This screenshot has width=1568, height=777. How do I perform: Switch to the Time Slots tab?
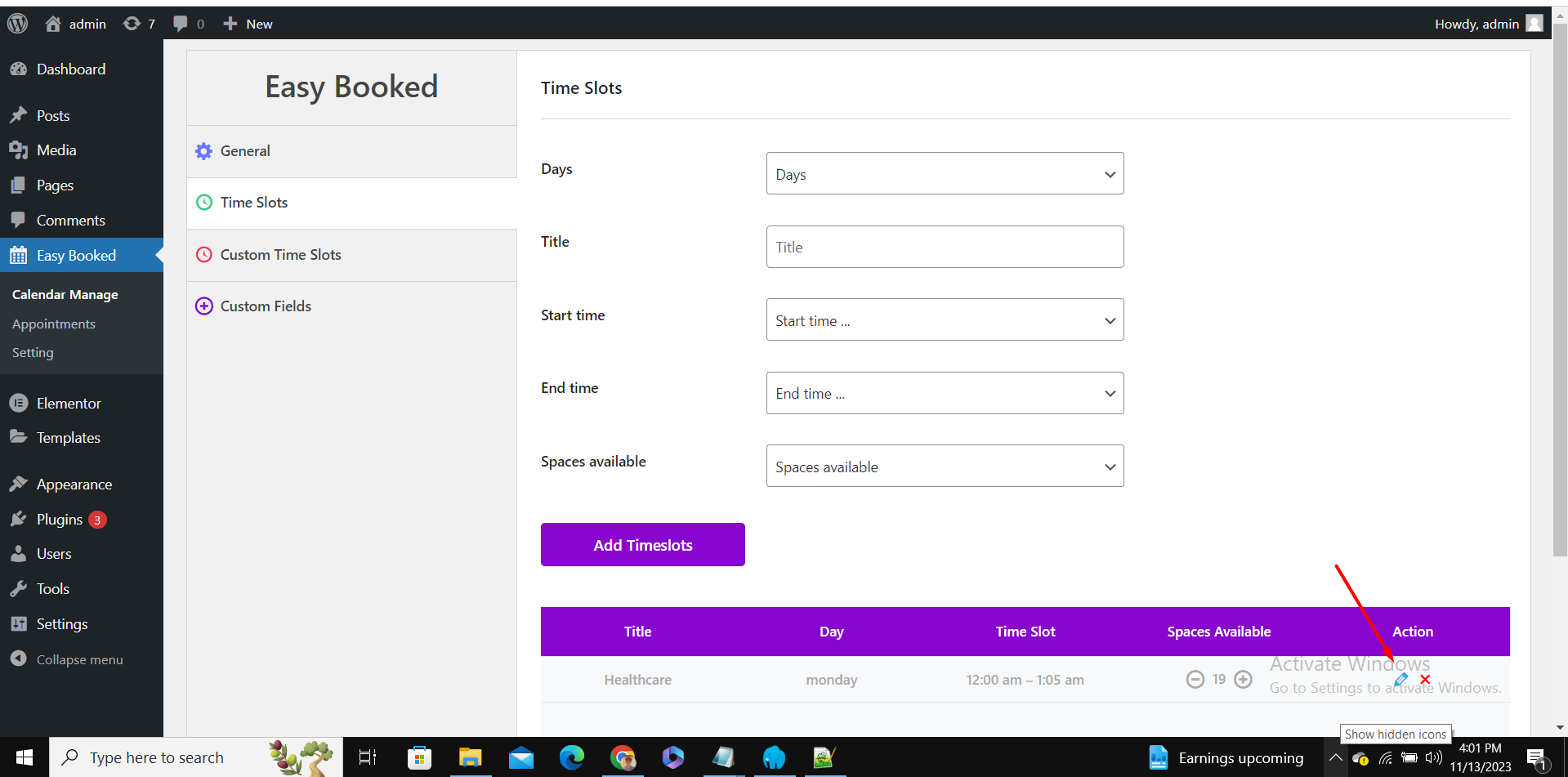click(x=352, y=203)
